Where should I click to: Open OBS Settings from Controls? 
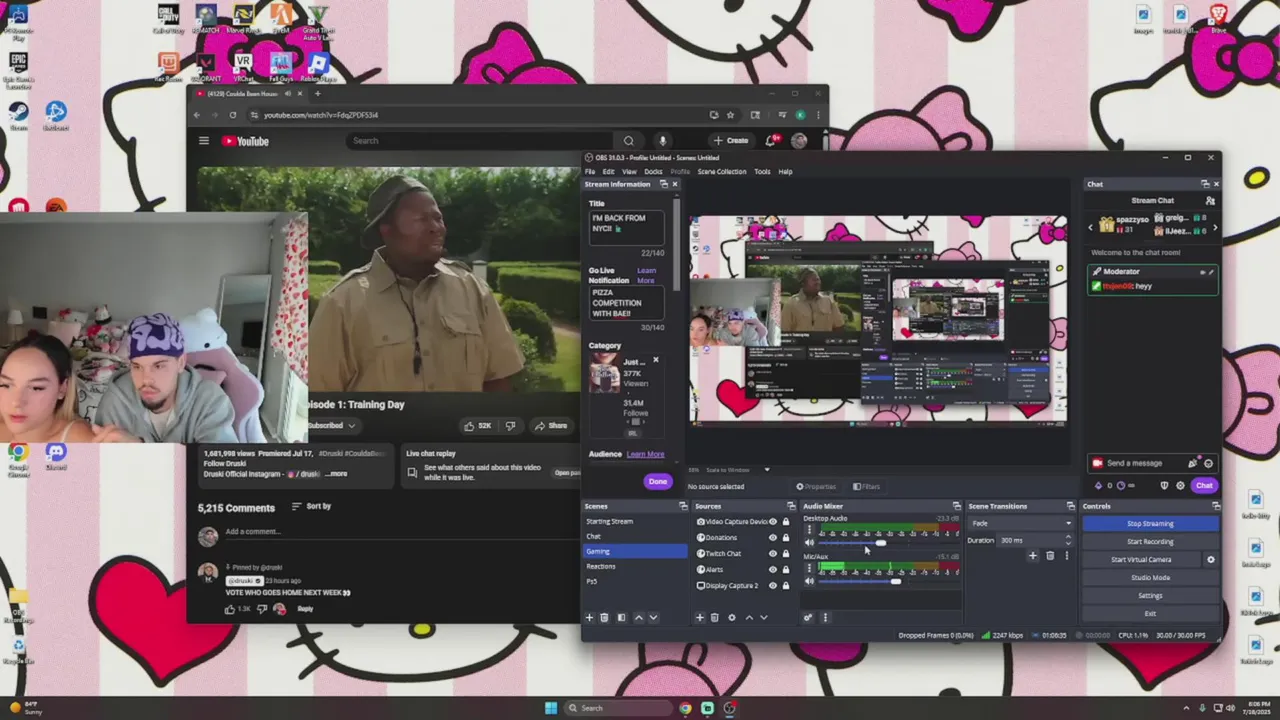pyautogui.click(x=1150, y=596)
